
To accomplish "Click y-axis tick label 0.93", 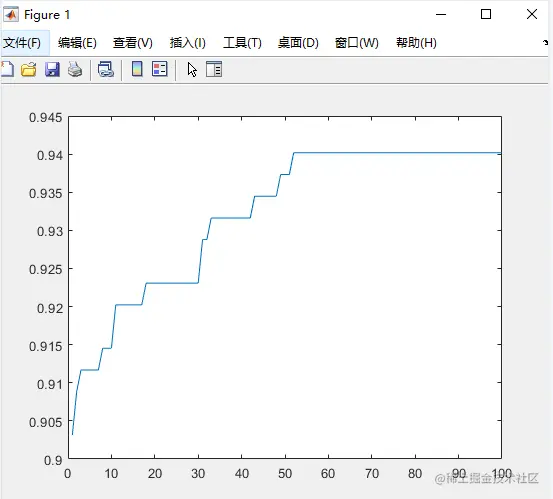I will pos(50,231).
